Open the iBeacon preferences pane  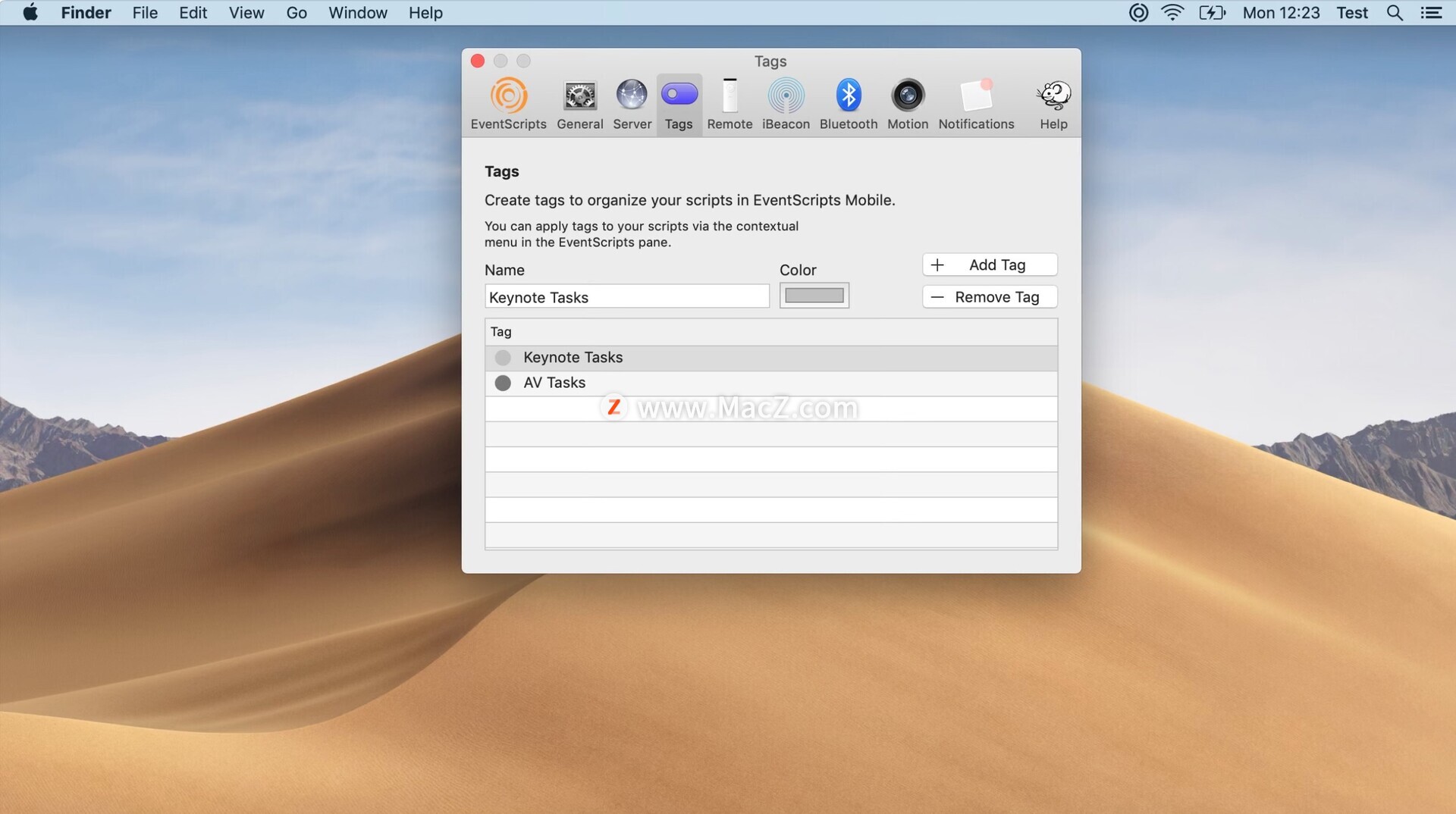coord(786,105)
